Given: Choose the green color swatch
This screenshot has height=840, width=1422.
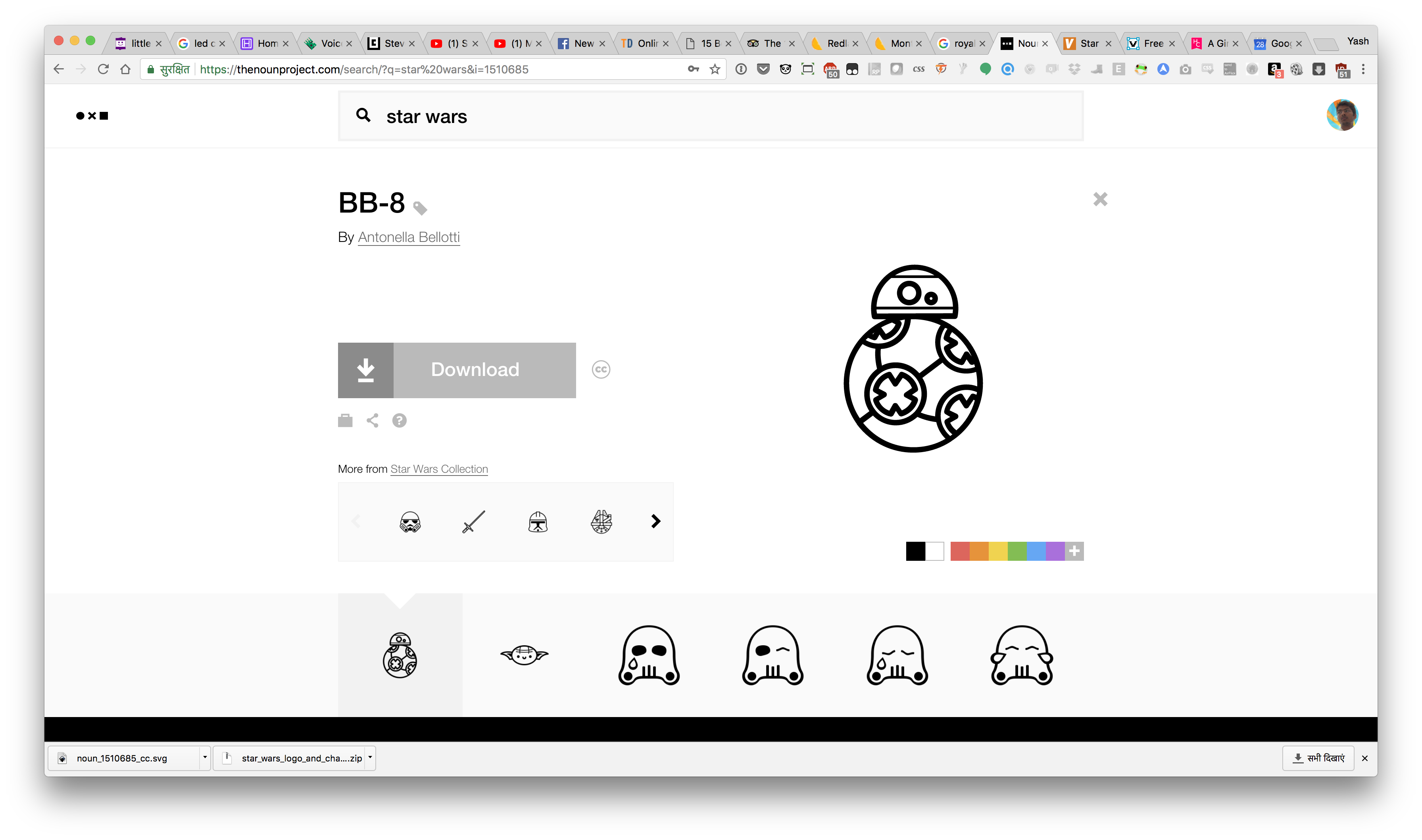Looking at the screenshot, I should (1017, 551).
